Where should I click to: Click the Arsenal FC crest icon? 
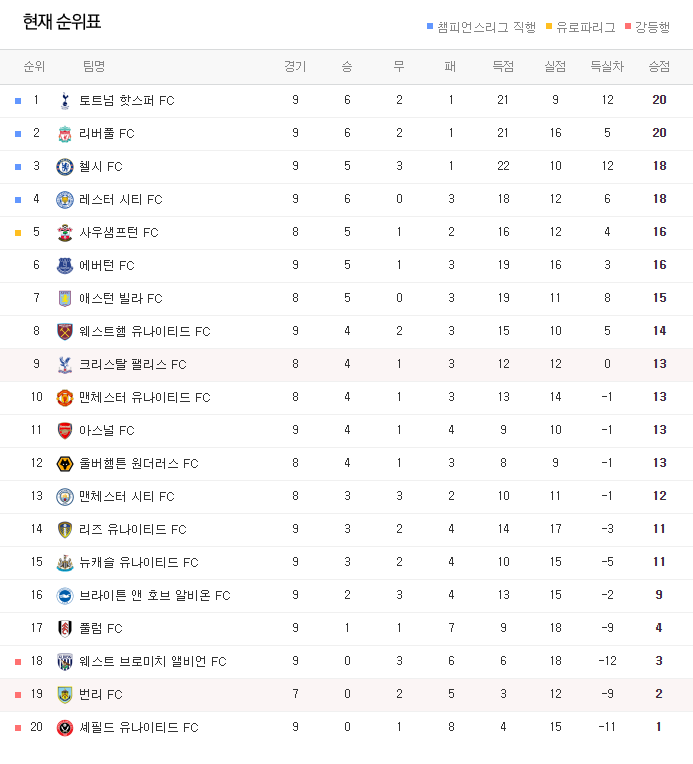pos(65,431)
